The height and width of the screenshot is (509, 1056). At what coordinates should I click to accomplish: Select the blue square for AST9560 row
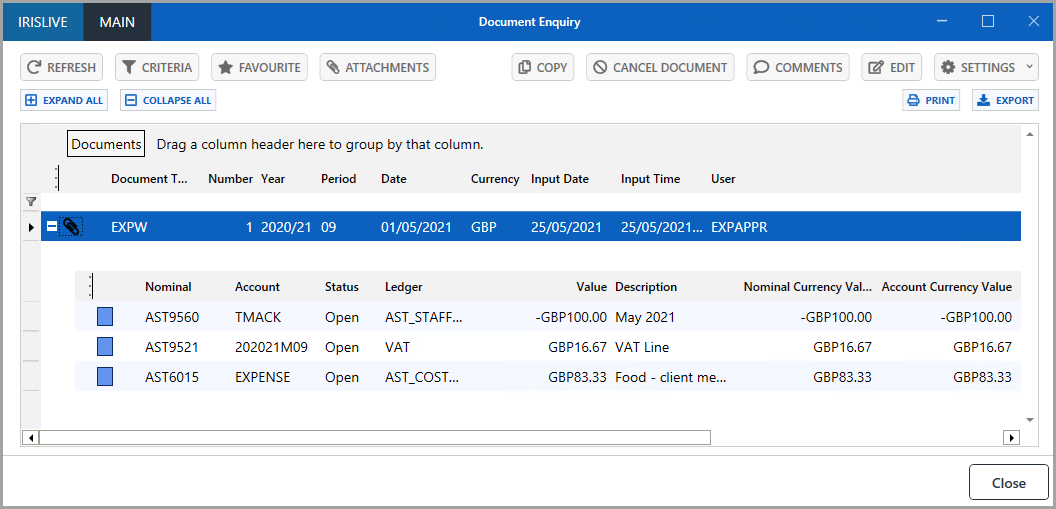(x=104, y=316)
